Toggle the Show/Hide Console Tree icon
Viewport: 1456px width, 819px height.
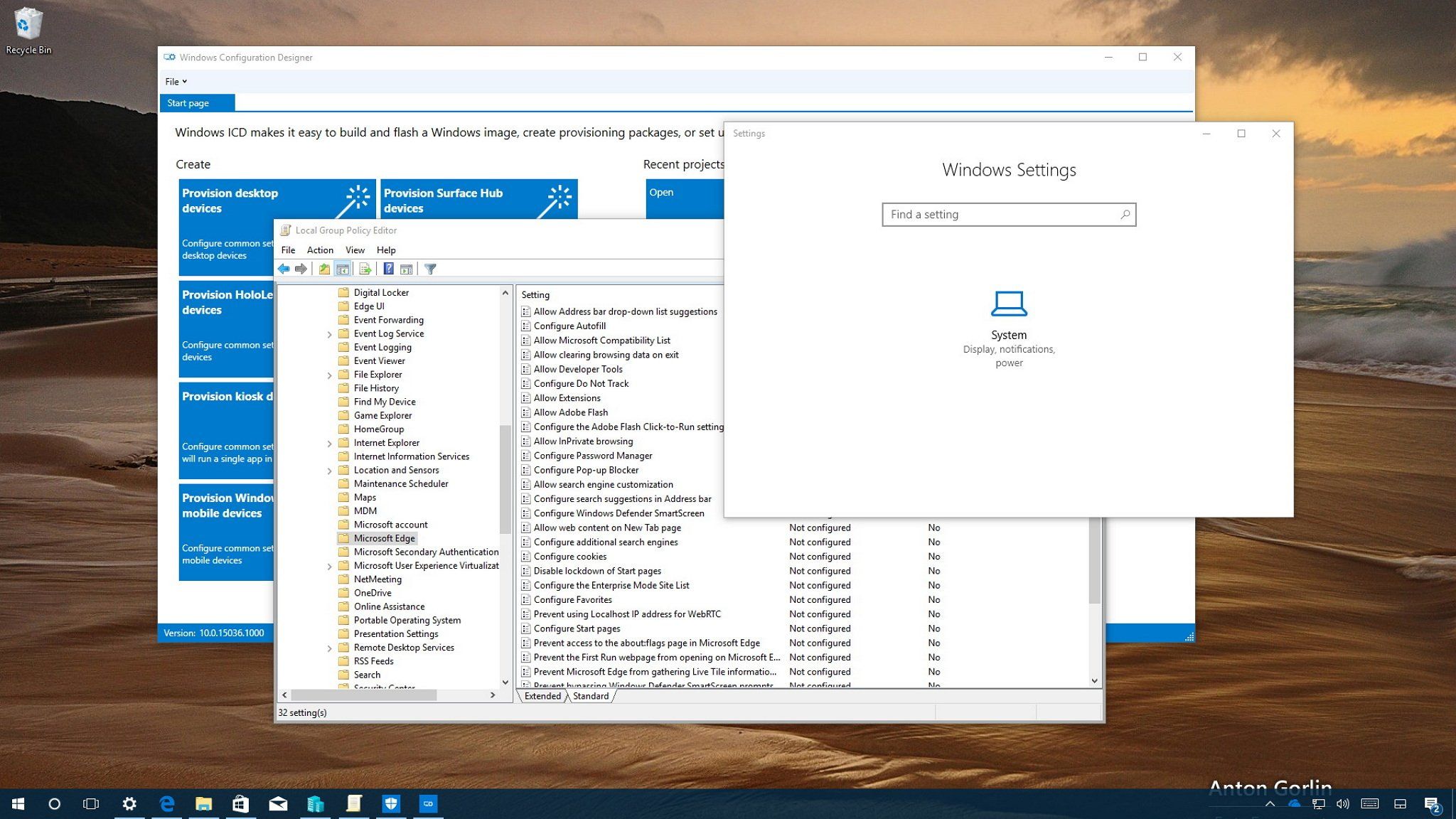(x=342, y=269)
